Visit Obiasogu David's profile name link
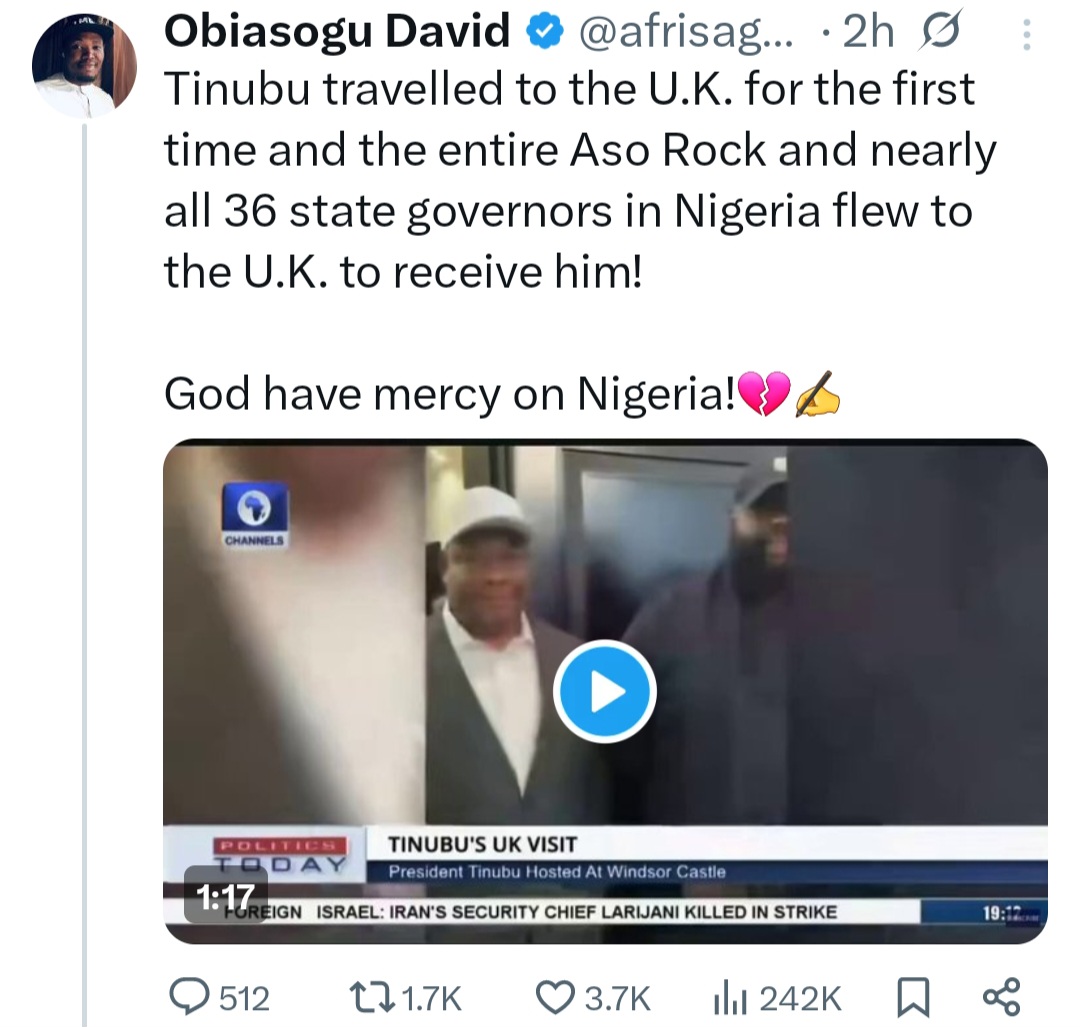This screenshot has width=1080, height=1027. [x=338, y=29]
